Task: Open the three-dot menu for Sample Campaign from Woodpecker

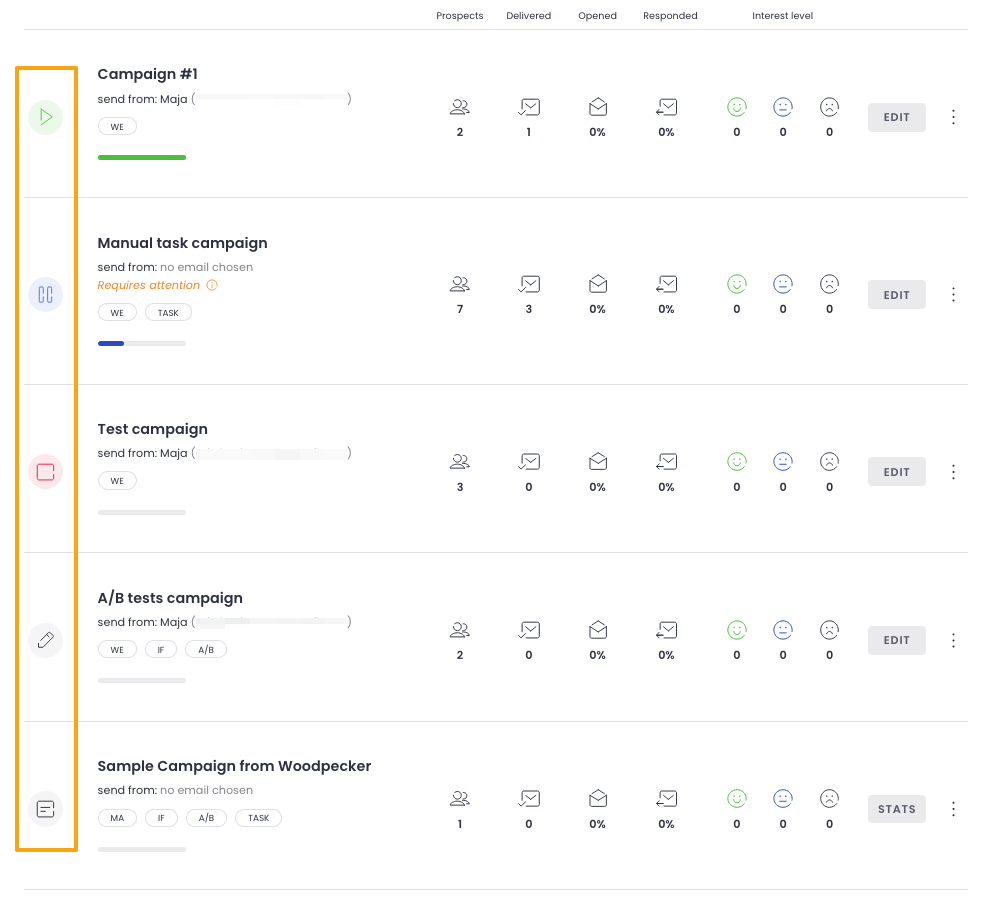Action: [x=953, y=808]
